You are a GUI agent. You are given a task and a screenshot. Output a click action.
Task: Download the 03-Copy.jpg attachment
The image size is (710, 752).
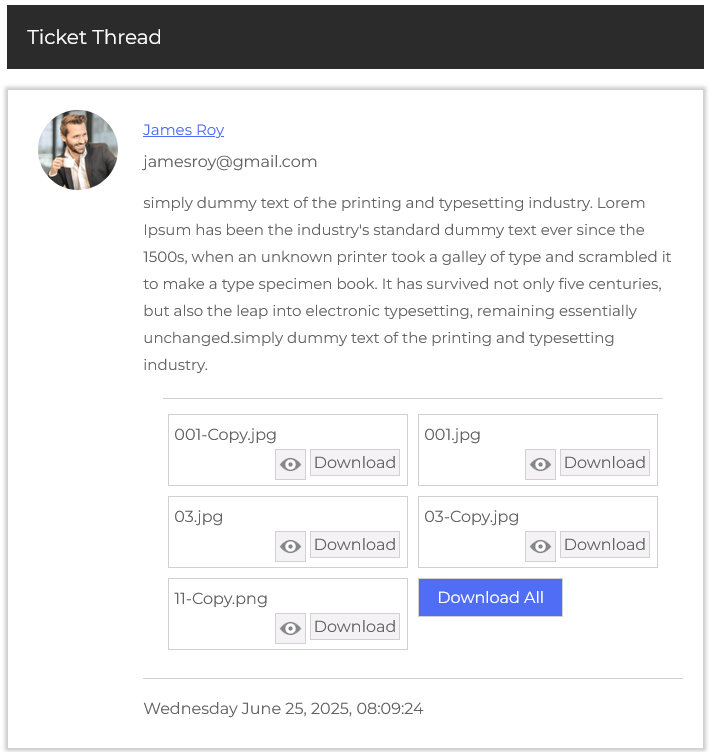pyautogui.click(x=604, y=545)
